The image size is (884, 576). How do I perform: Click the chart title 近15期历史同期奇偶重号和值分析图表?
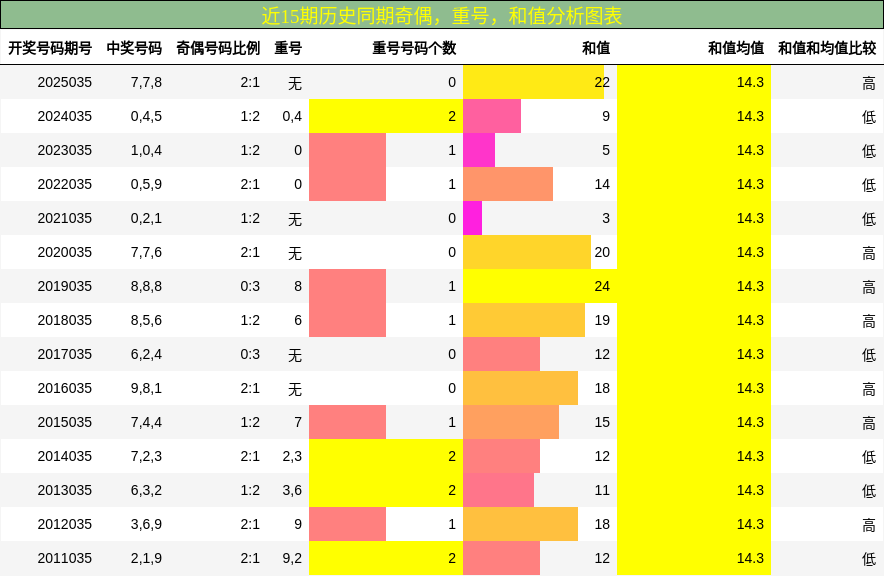[442, 13]
